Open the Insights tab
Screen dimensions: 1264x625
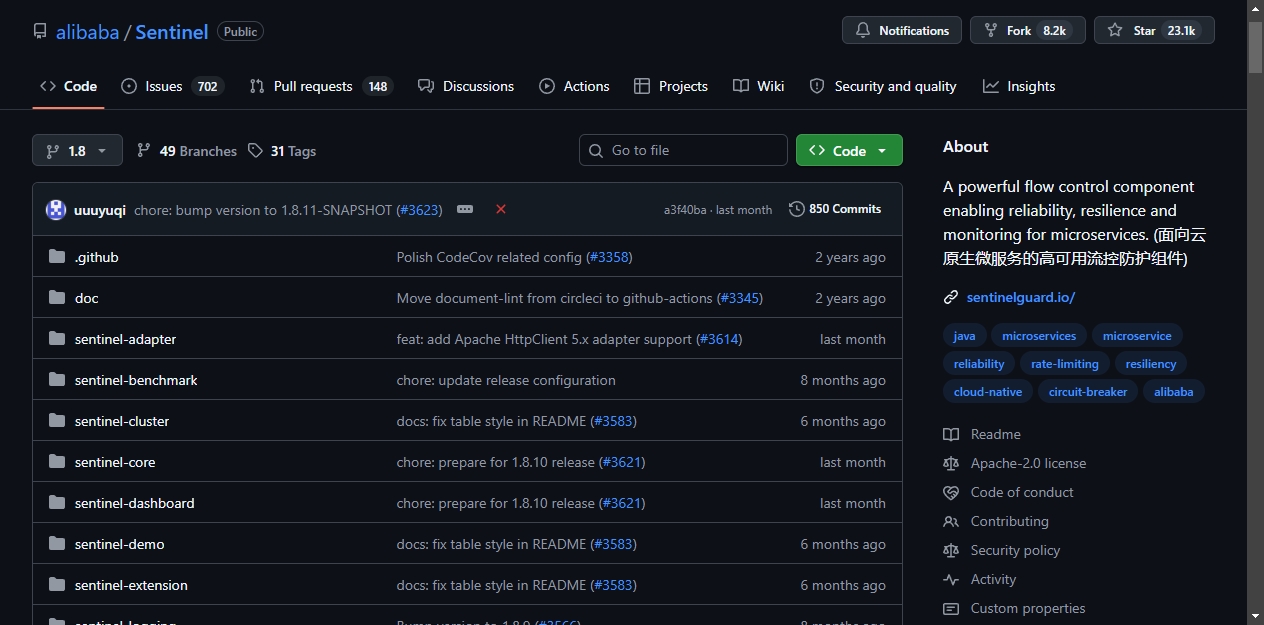(1019, 86)
